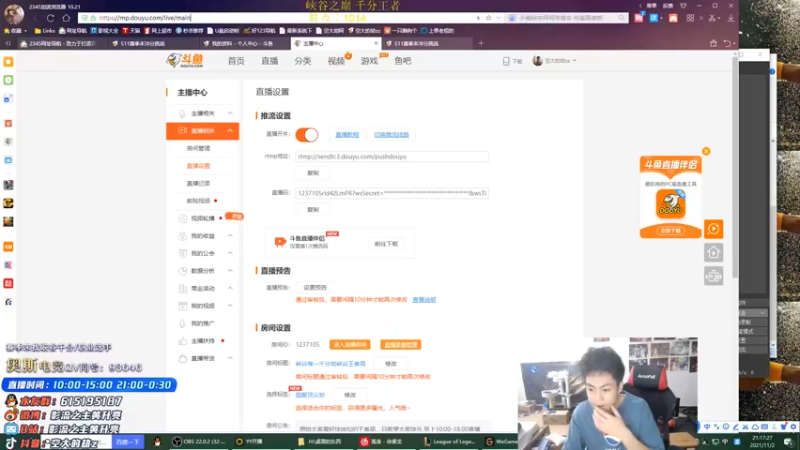800x450 pixels.
Task: Click the 直播码 stream key field
Action: click(392, 193)
